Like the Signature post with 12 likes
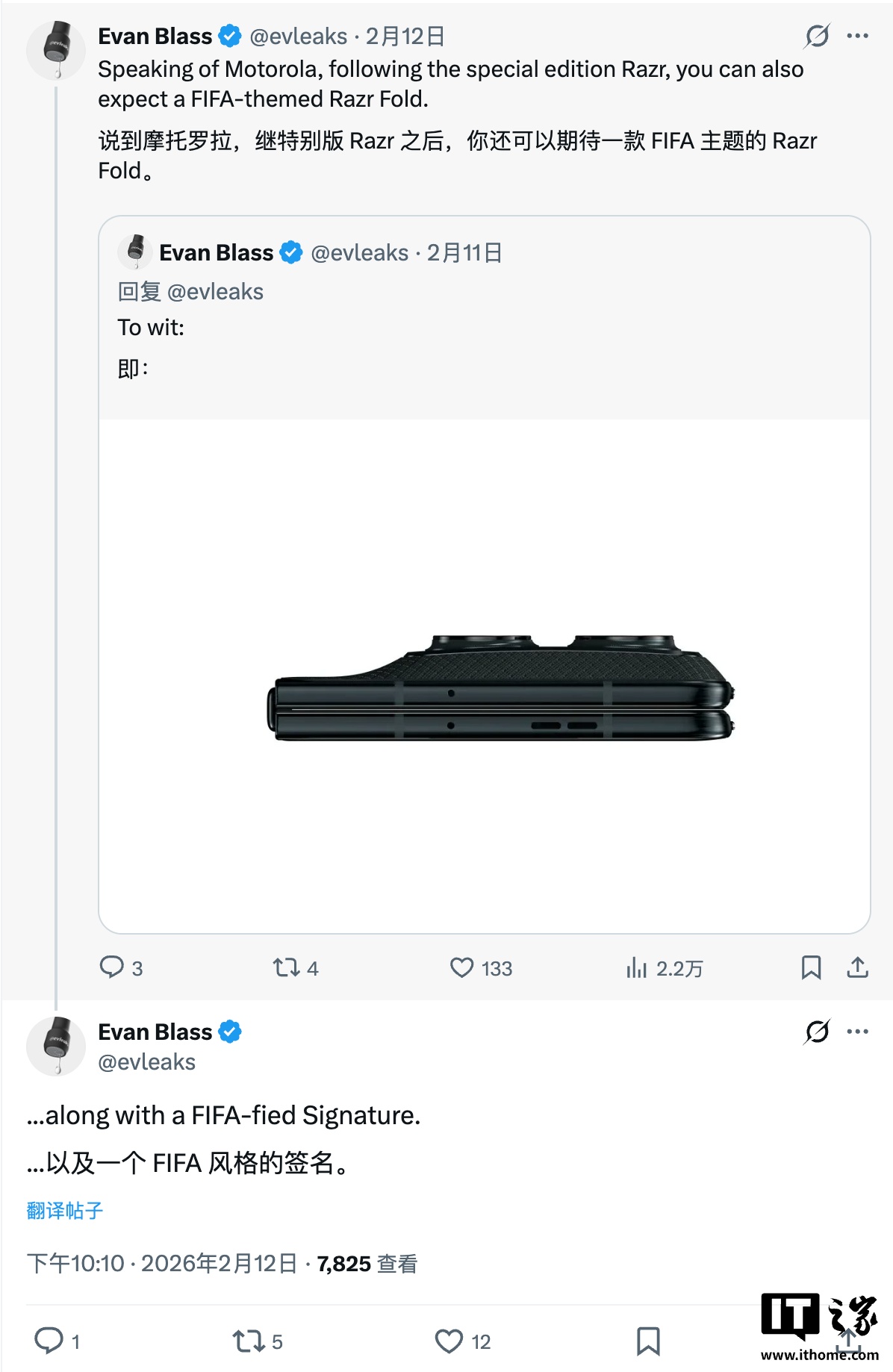 click(449, 1341)
